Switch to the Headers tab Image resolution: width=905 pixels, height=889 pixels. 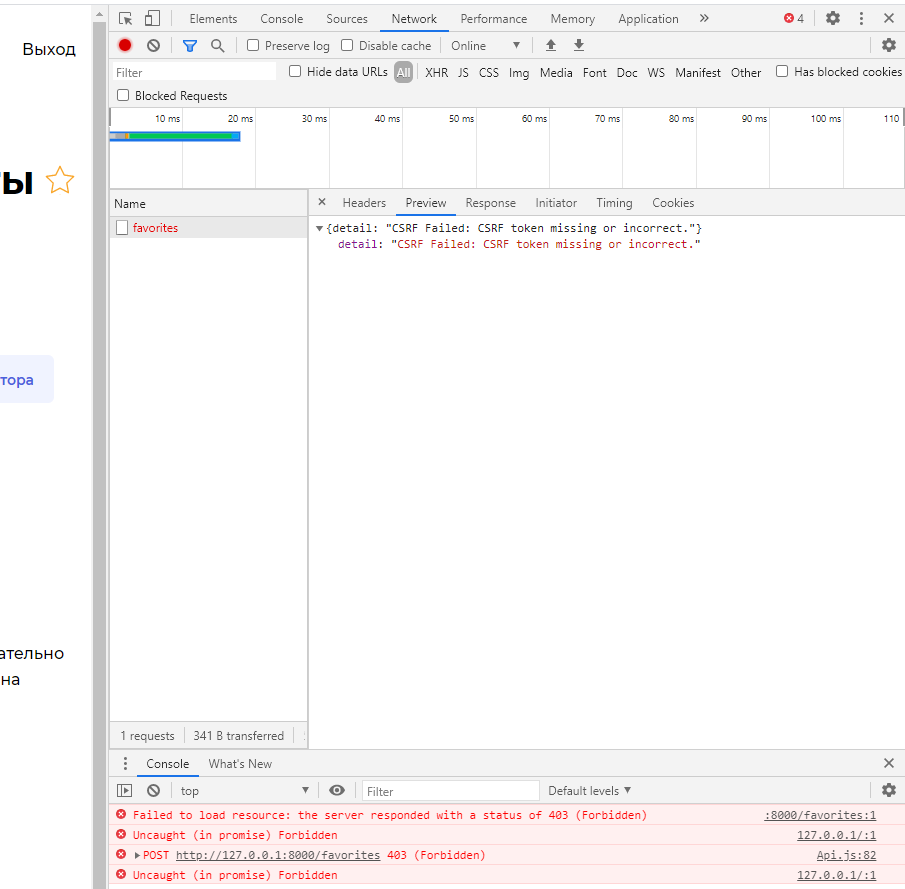click(x=364, y=203)
